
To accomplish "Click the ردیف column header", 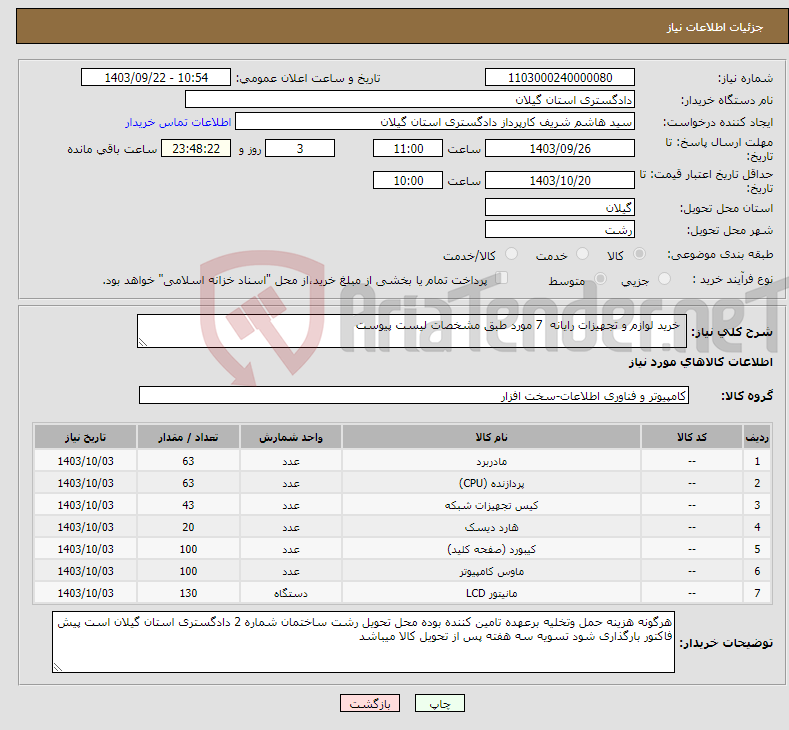I will [757, 437].
